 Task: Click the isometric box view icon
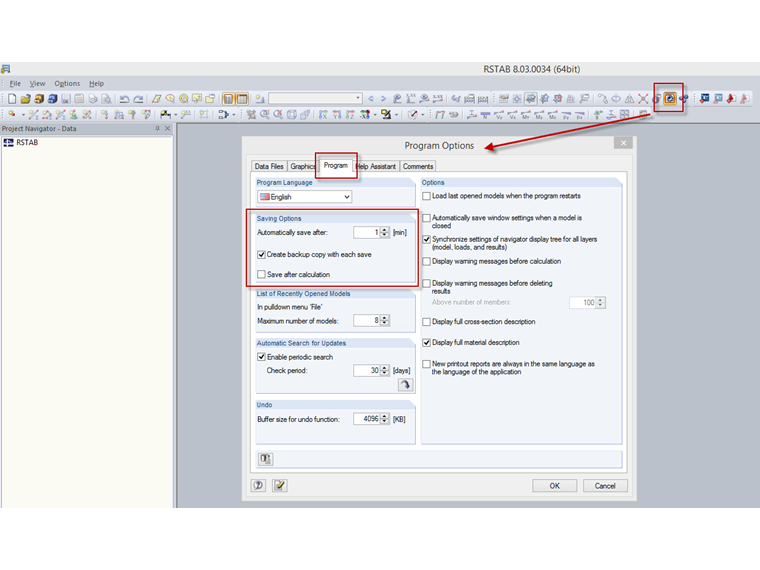click(292, 115)
